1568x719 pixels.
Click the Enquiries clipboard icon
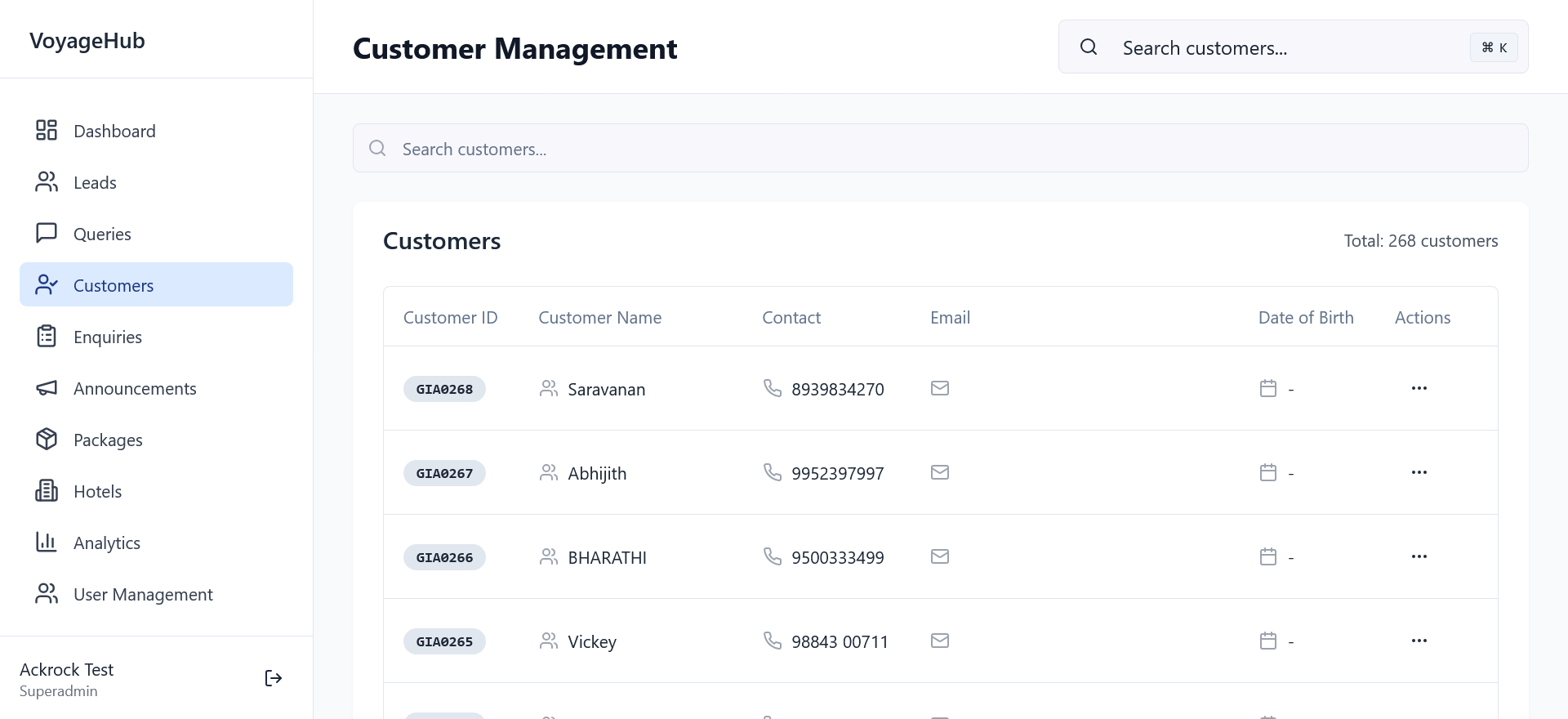coord(47,336)
